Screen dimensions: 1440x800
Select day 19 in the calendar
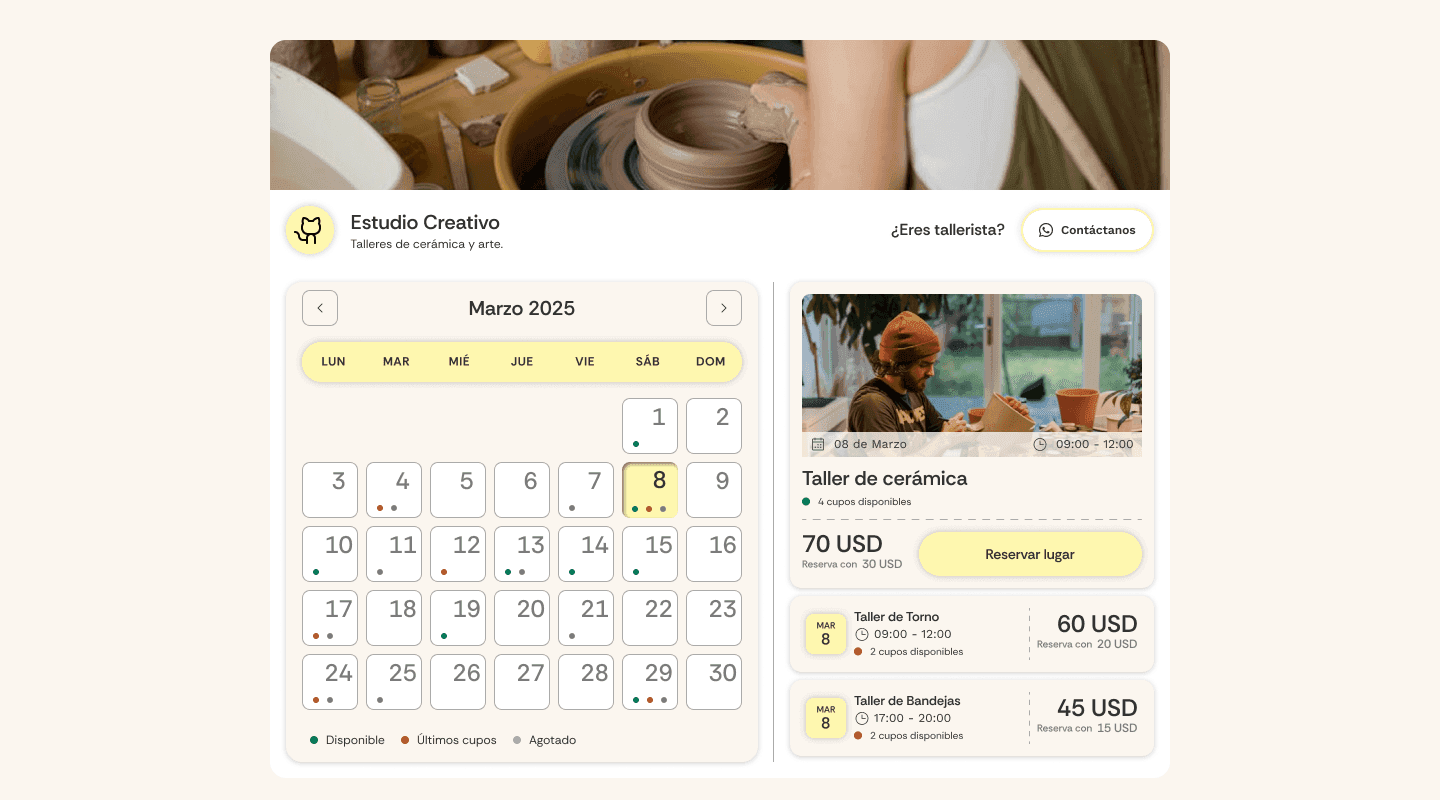(x=458, y=618)
